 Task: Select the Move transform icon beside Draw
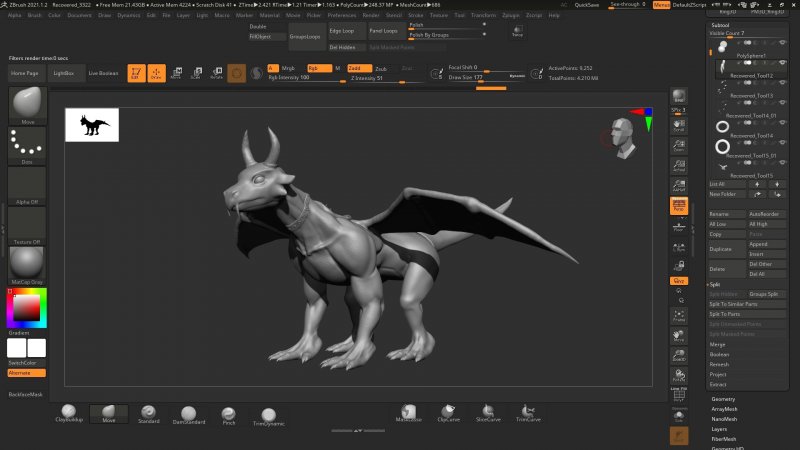(x=177, y=73)
